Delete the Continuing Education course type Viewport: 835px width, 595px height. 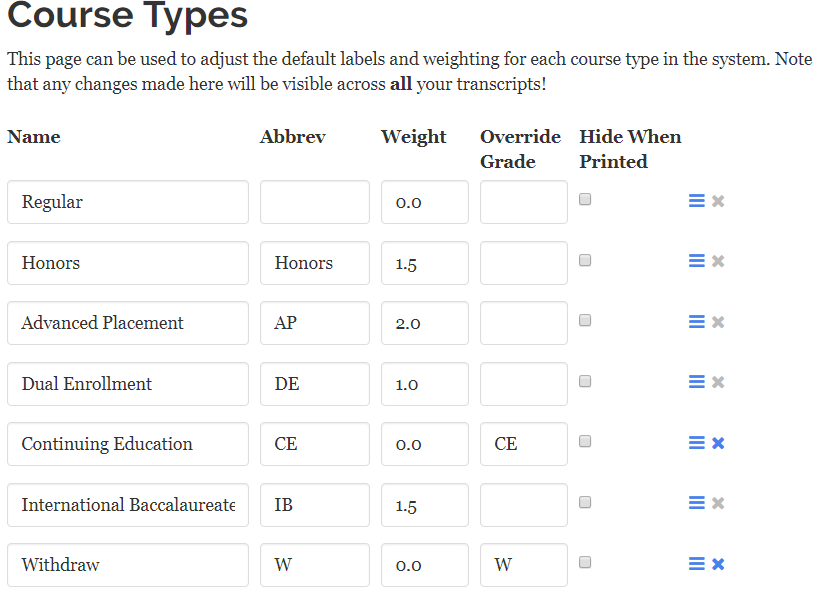(718, 443)
